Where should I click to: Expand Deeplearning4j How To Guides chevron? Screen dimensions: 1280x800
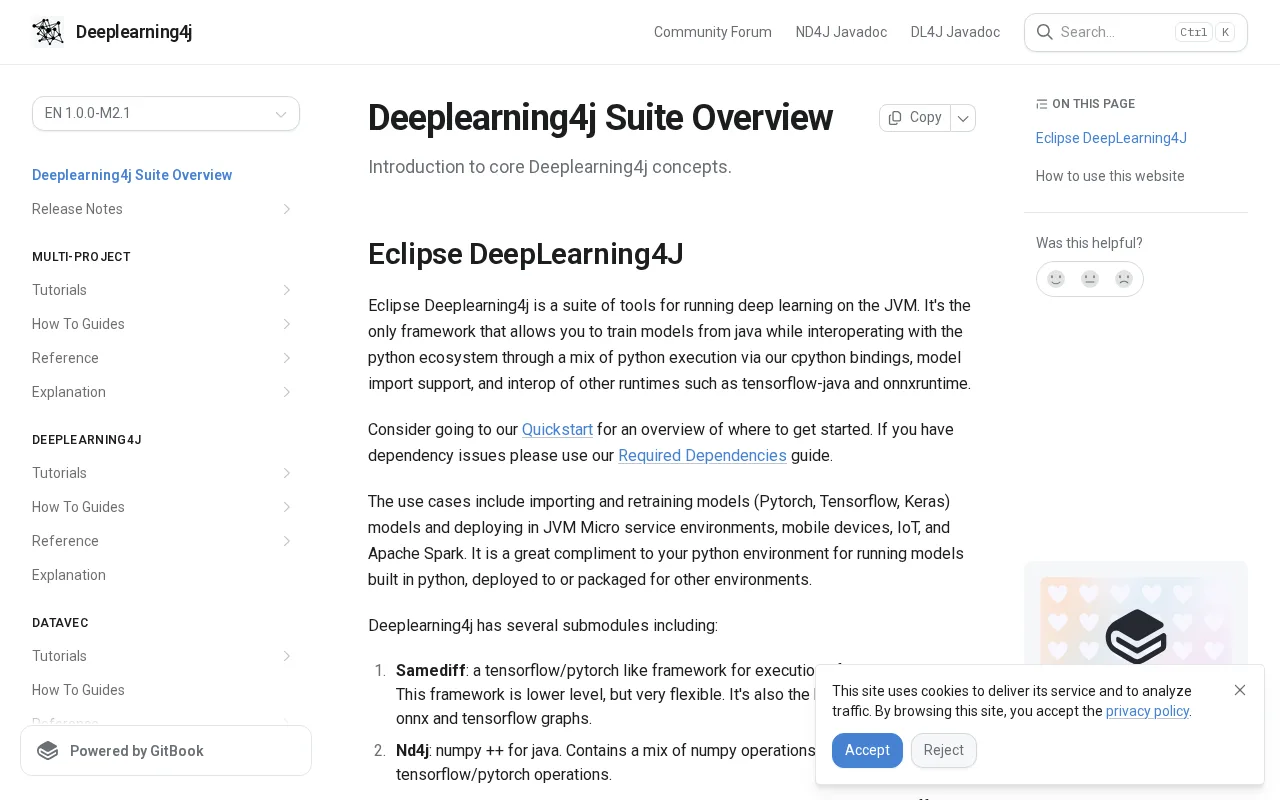click(286, 507)
